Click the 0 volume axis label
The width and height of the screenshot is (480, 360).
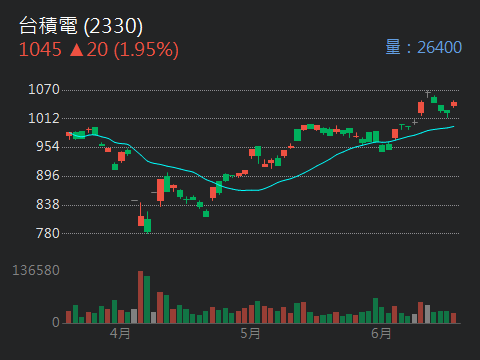tap(56, 322)
